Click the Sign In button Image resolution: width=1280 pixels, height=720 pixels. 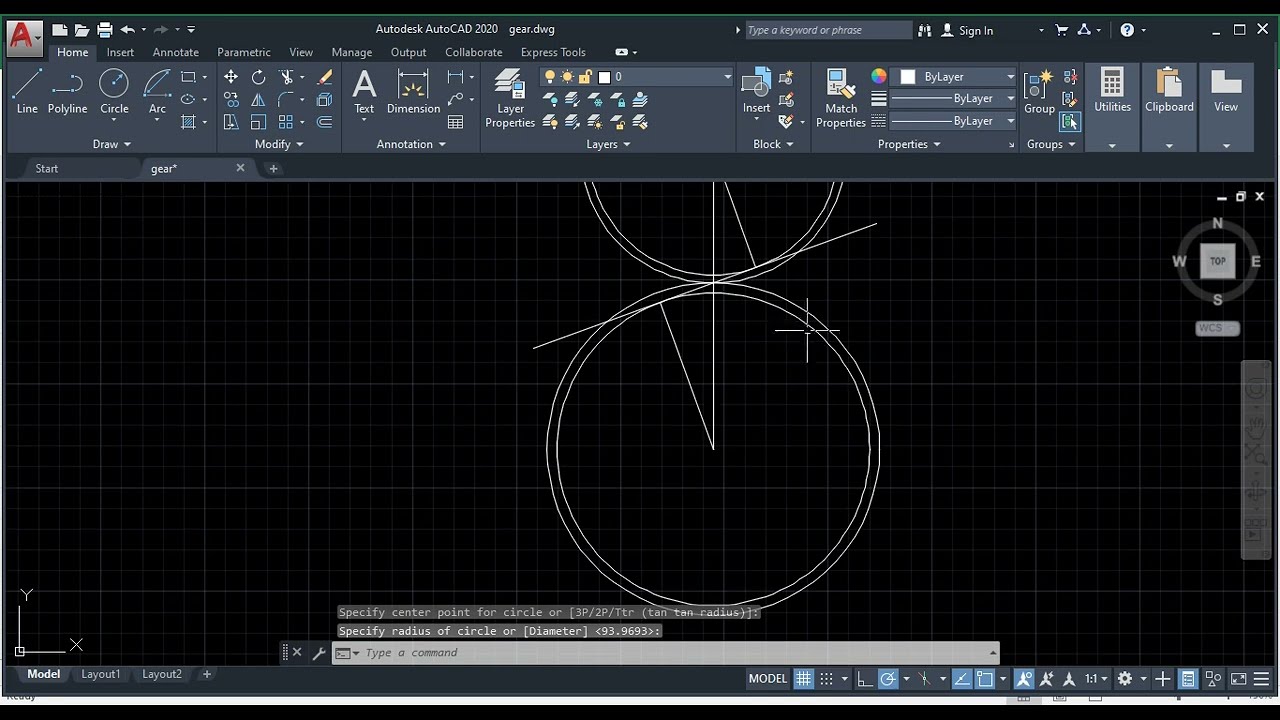(968, 30)
